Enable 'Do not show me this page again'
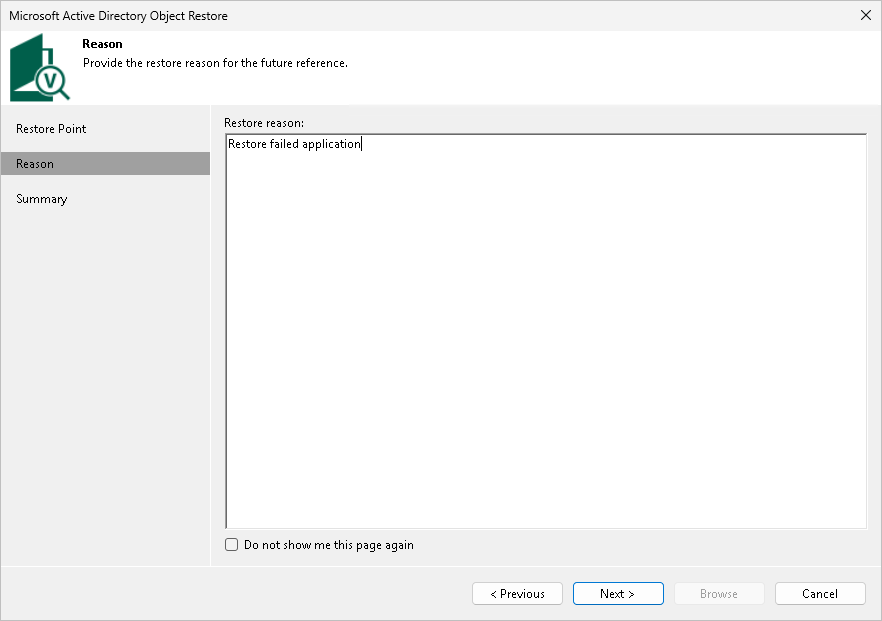The image size is (882, 621). pyautogui.click(x=231, y=544)
